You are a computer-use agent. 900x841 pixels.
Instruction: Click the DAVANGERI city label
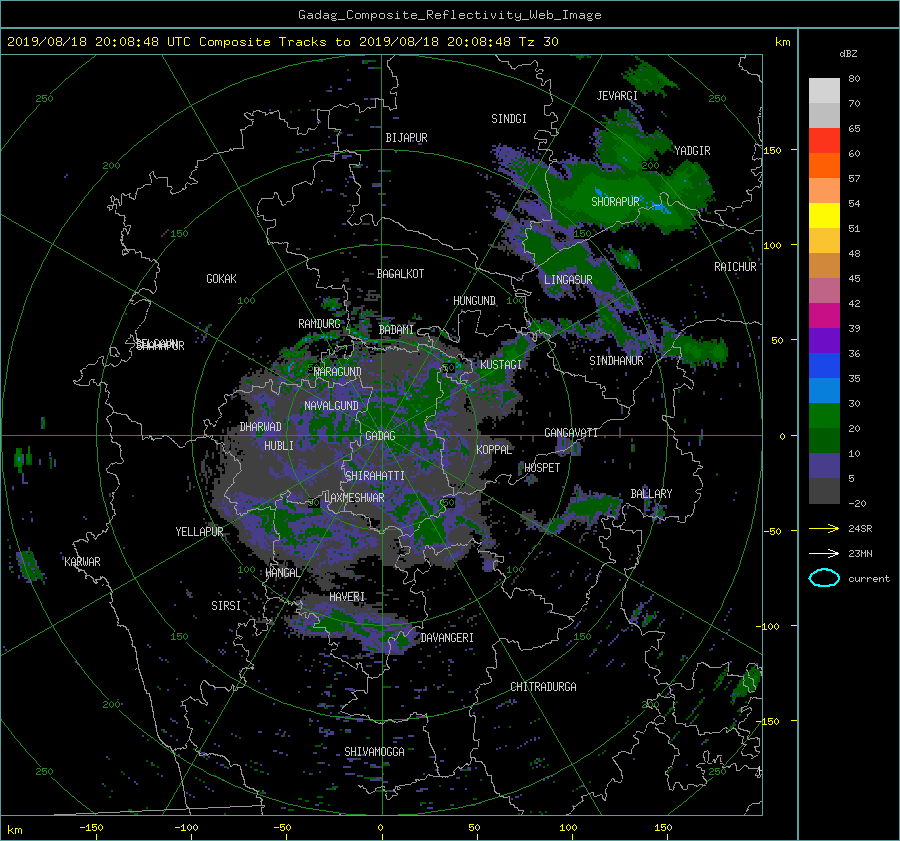447,638
